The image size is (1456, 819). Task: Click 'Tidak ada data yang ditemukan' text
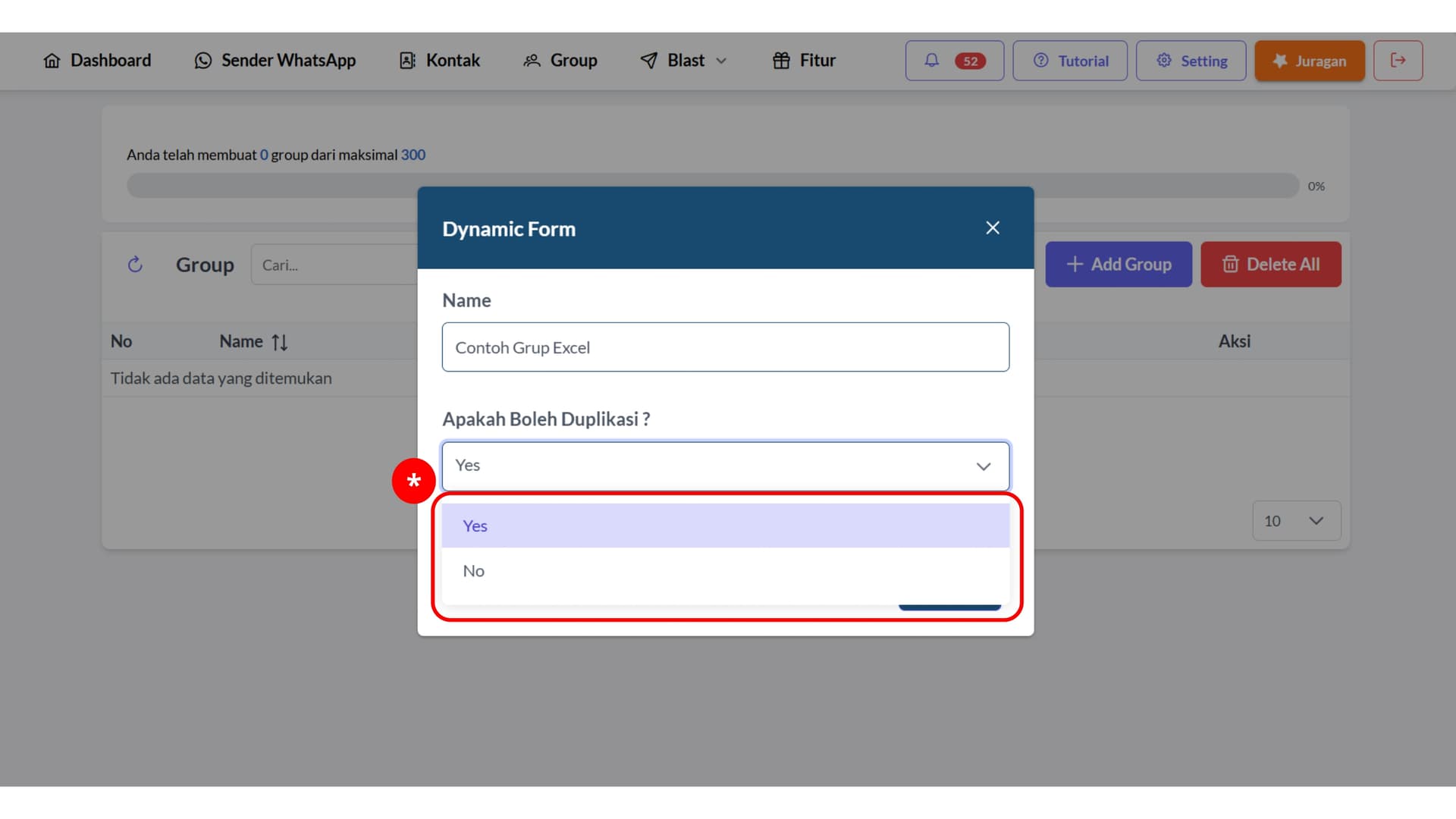pos(221,378)
